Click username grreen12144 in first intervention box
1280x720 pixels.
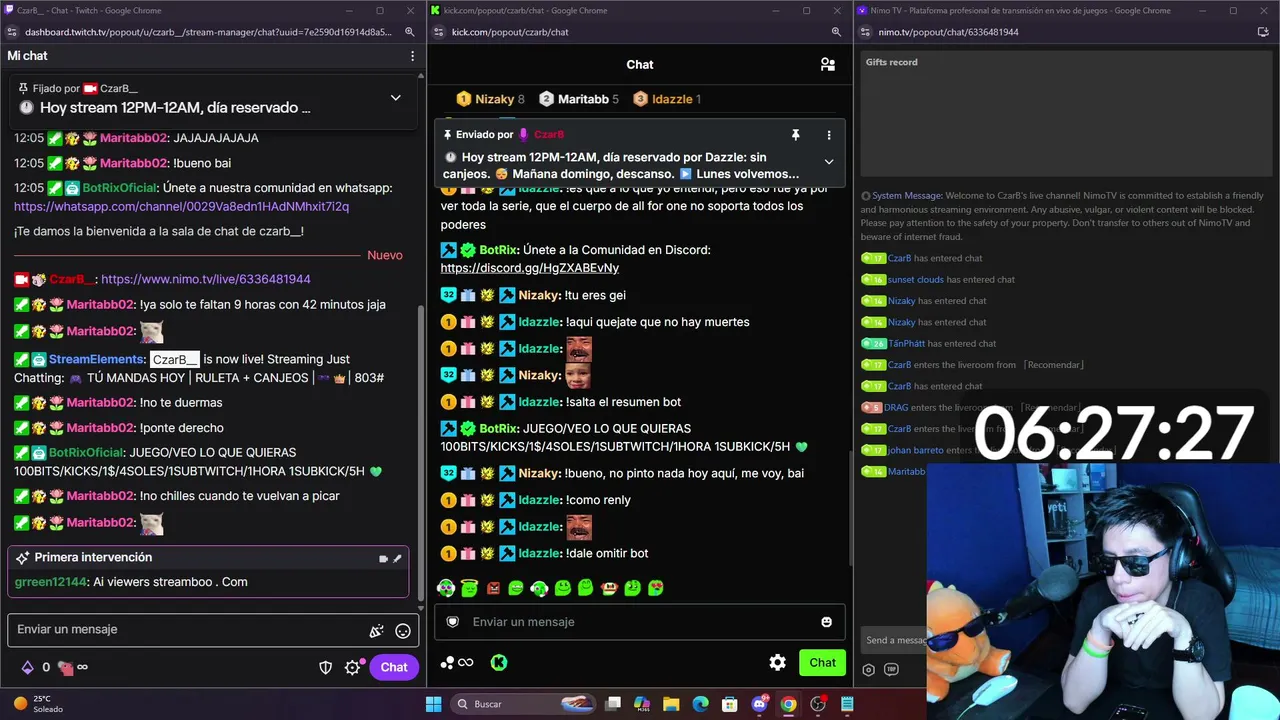51,582
